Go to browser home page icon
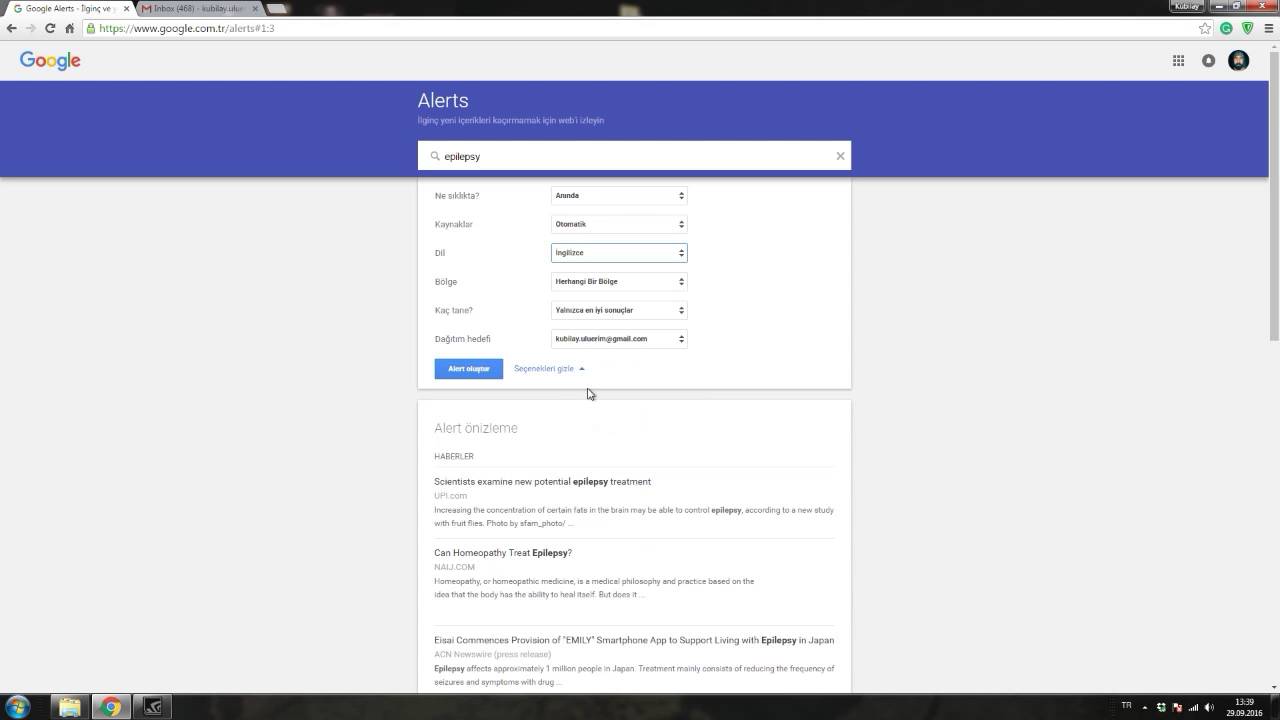This screenshot has height=720, width=1280. pos(69,28)
